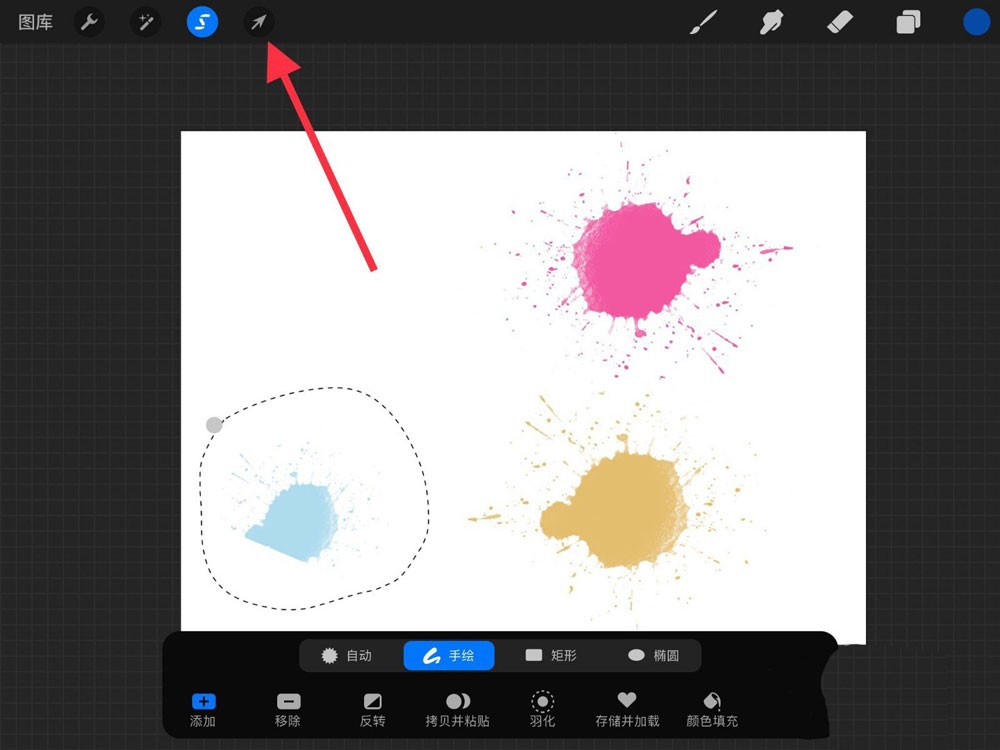Switch to 矩形 rectangle selection mode
This screenshot has height=750, width=1000.
pos(551,656)
